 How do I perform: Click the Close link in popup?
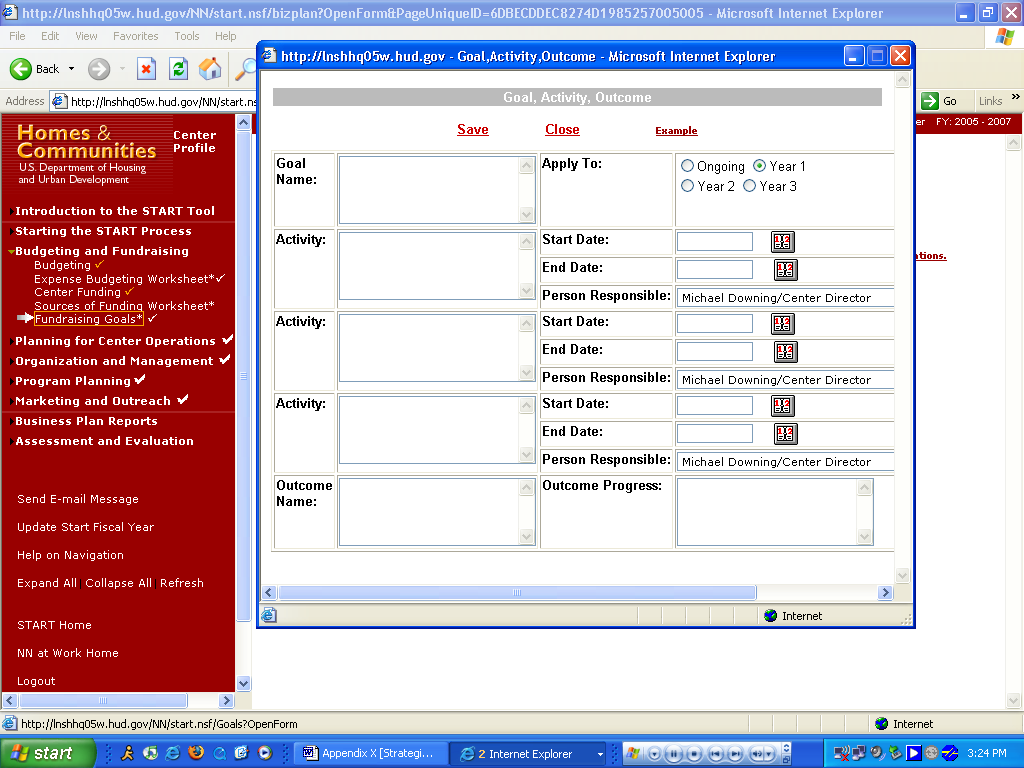pos(562,129)
